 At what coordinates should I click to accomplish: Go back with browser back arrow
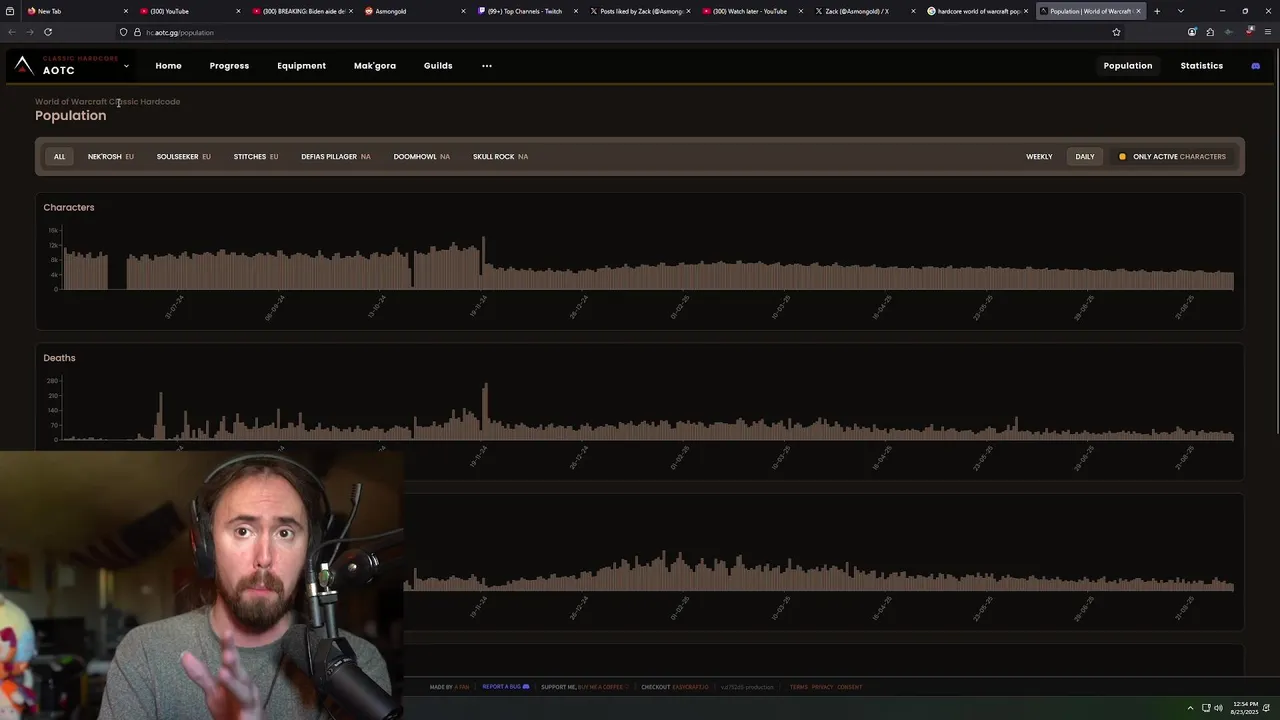(x=12, y=32)
